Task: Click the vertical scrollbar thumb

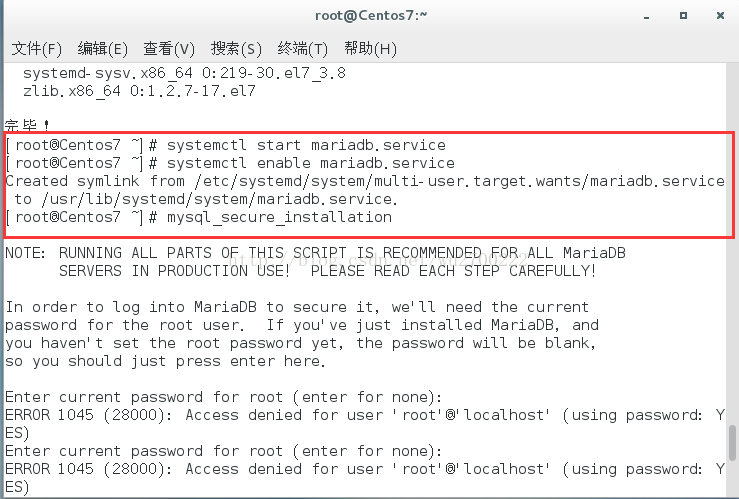Action: [x=732, y=443]
